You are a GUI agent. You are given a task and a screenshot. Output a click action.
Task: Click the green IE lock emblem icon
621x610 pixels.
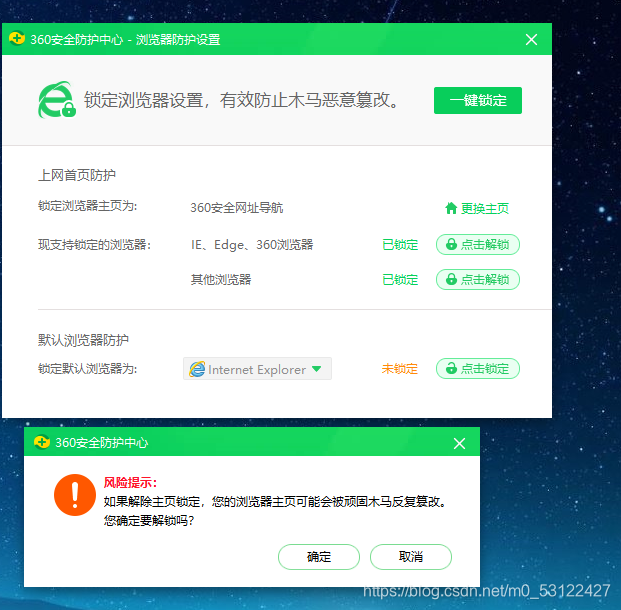pyautogui.click(x=57, y=100)
